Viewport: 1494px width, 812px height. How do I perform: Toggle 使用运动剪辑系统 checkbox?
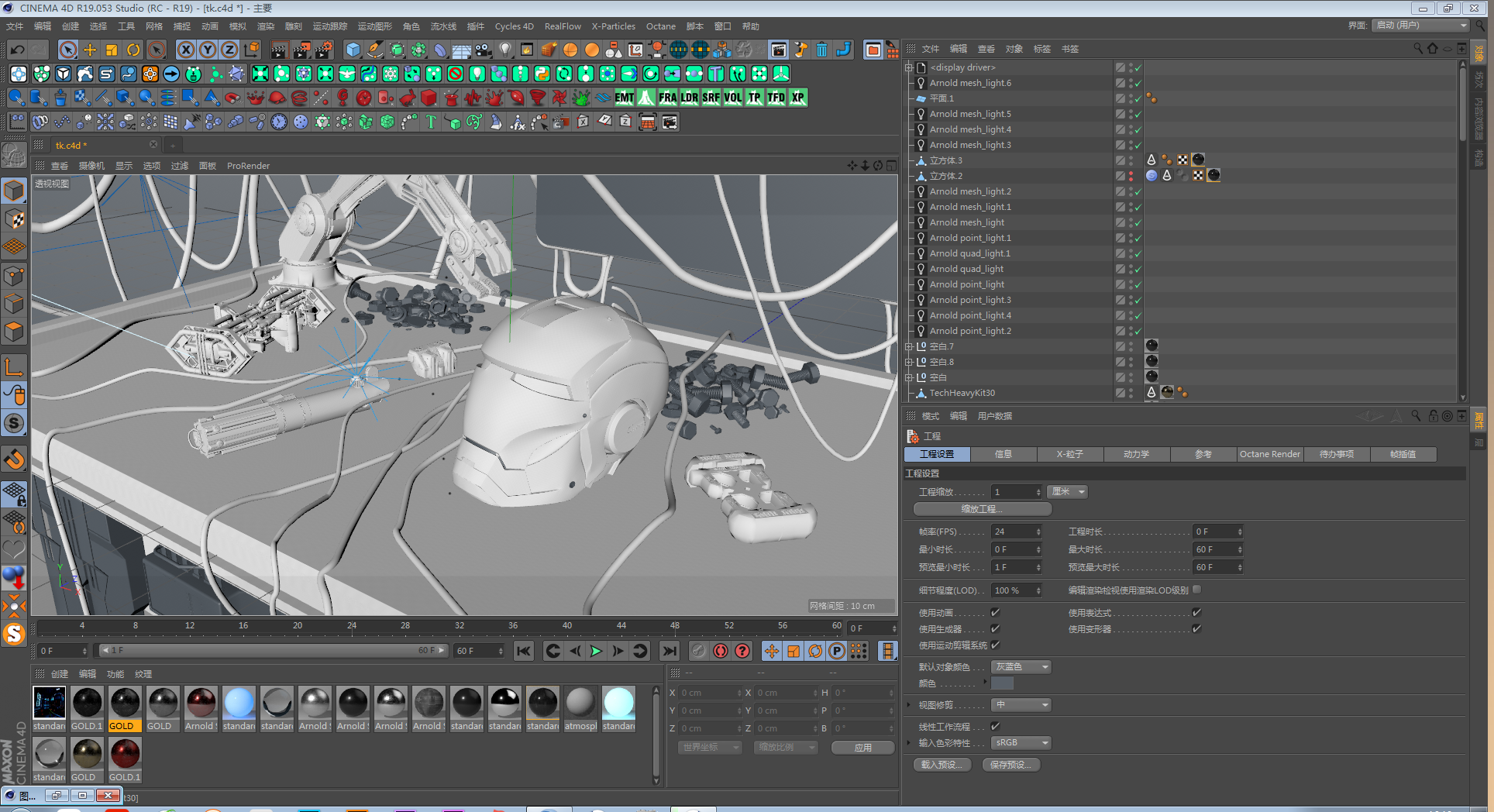995,645
